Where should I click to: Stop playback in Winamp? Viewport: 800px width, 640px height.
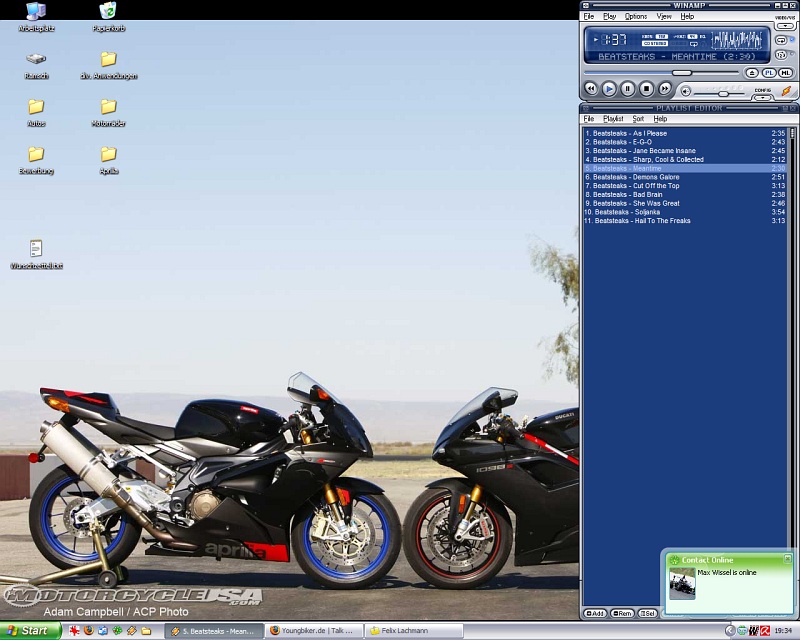pos(646,89)
